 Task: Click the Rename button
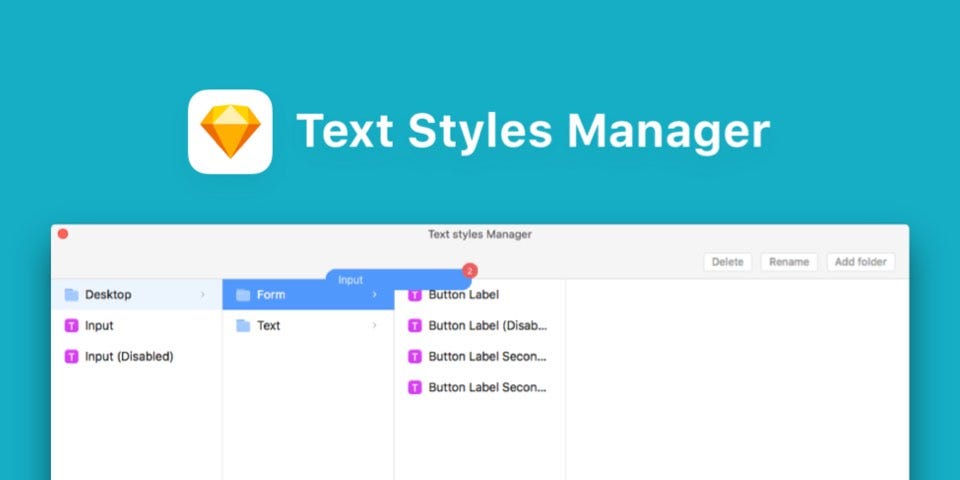[x=789, y=262]
